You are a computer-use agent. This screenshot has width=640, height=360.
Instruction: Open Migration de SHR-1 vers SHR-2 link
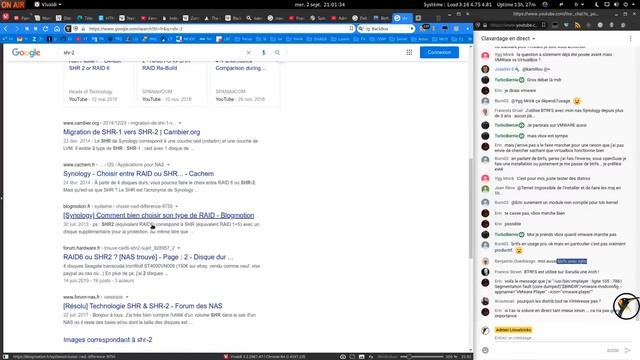tap(131, 132)
